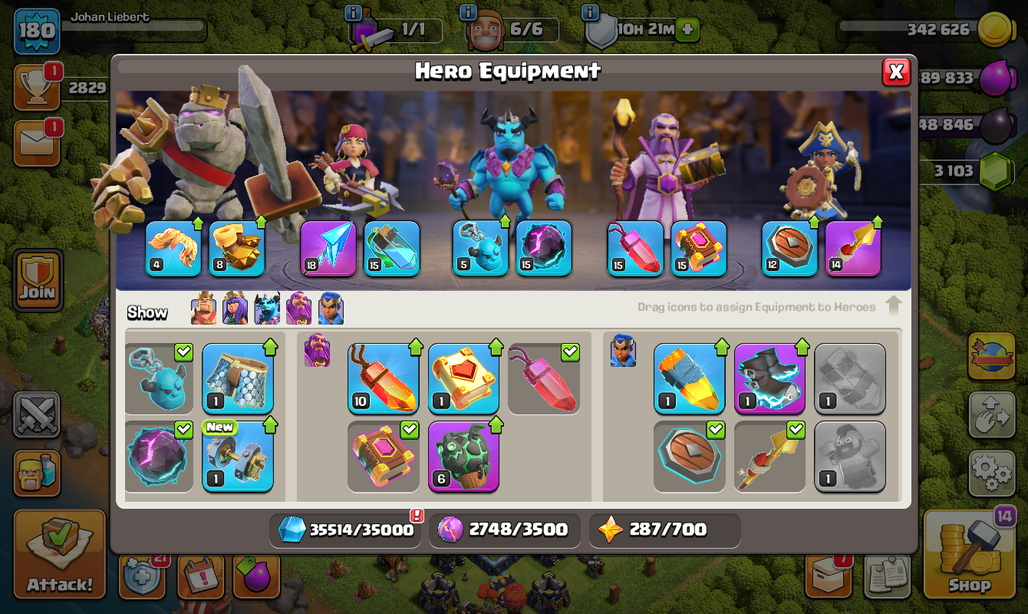
Task: Open the level 10 Life Gem equipment
Action: coord(383,379)
